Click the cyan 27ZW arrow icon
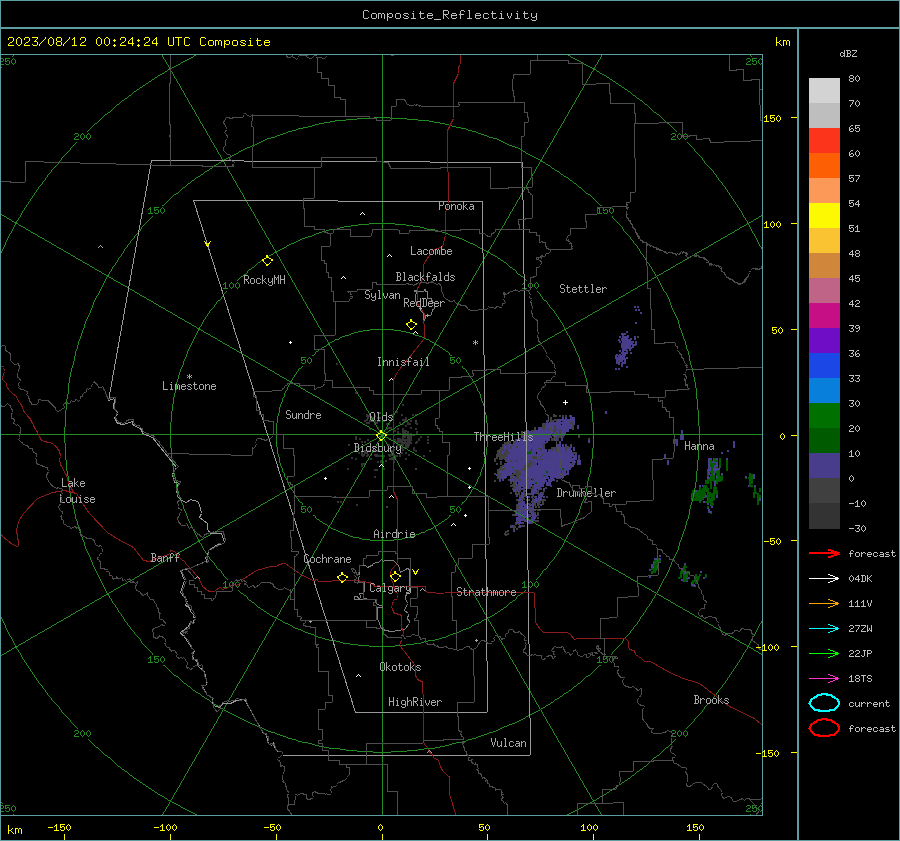 (824, 629)
